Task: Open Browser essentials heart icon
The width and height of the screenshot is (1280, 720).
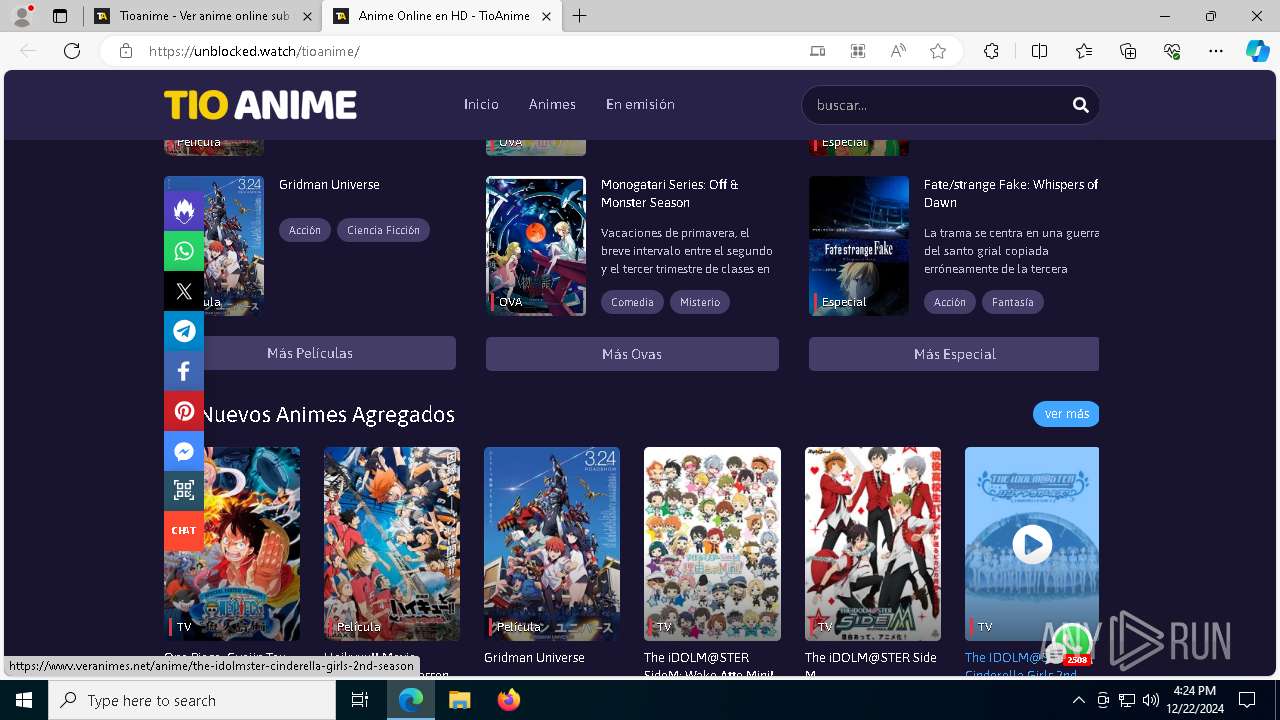Action: pyautogui.click(x=1172, y=51)
